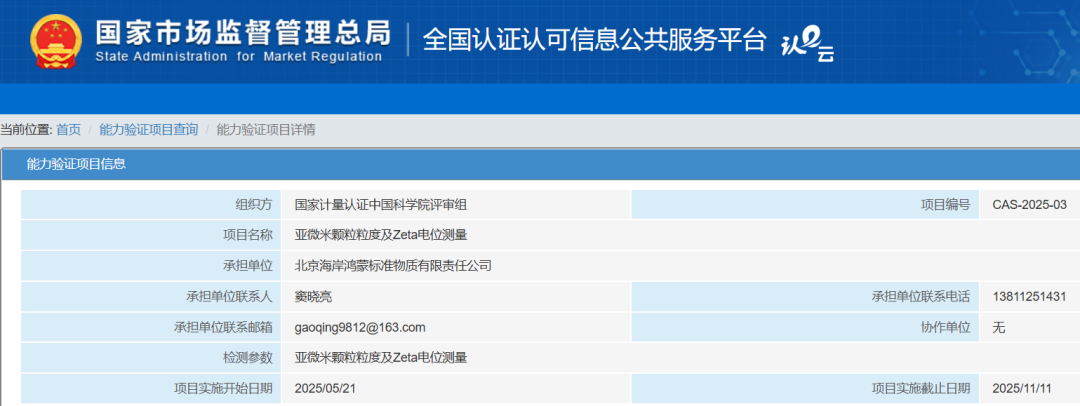
Task: Select the 检测参数 value 亚微米颗粒粒度及Zeta电位测量
Action: pos(381,358)
